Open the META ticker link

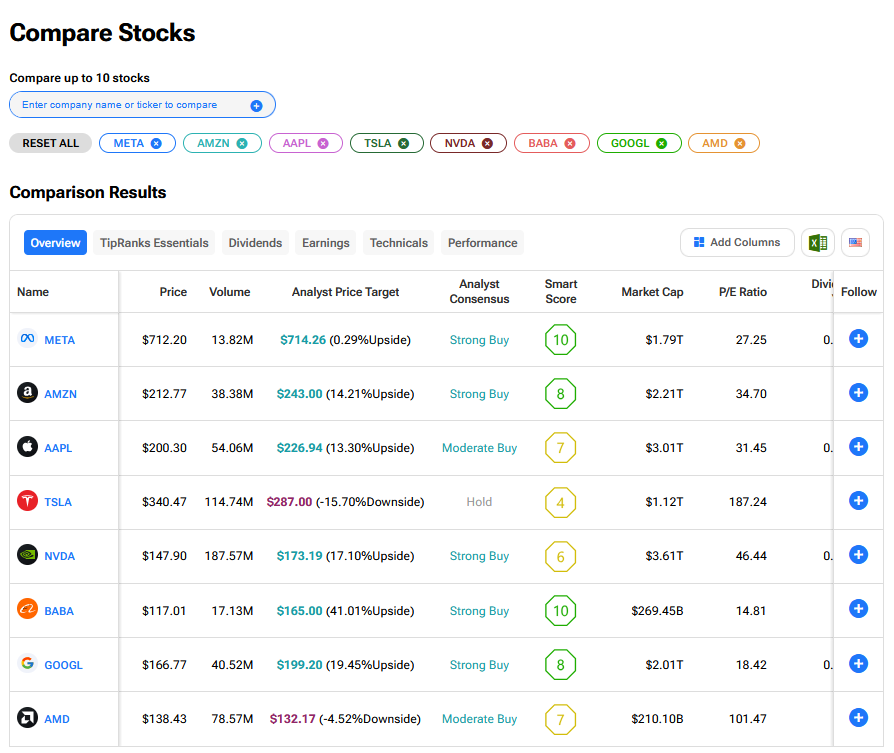click(60, 340)
